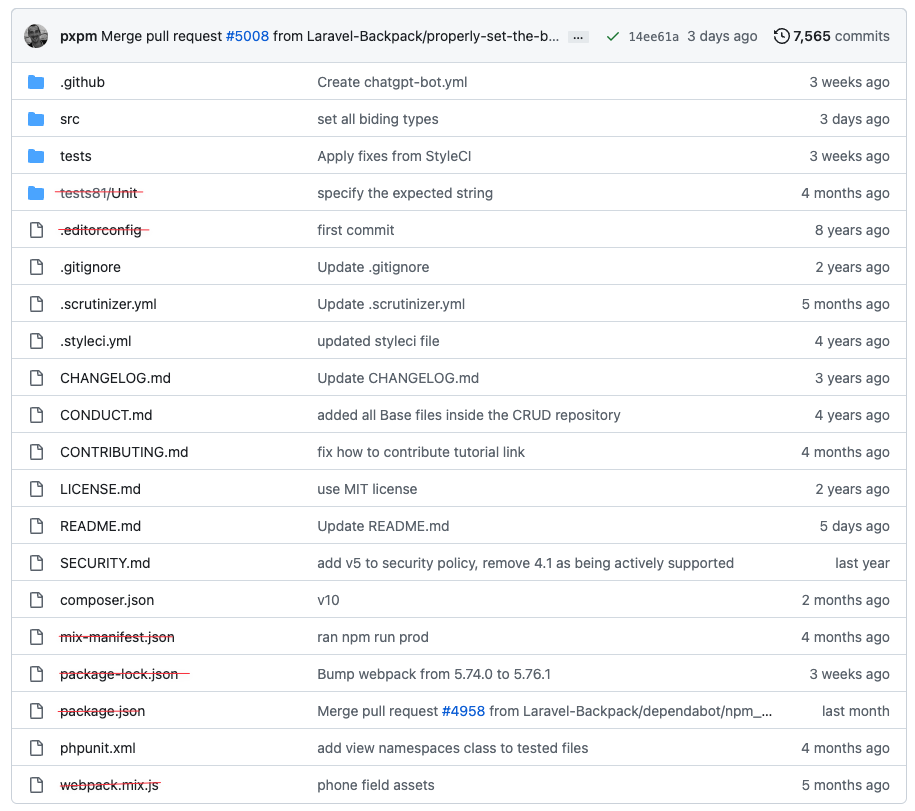This screenshot has height=811, width=915.
Task: Open the 'Update CHANGELOG.md' commit message
Action: (x=400, y=378)
